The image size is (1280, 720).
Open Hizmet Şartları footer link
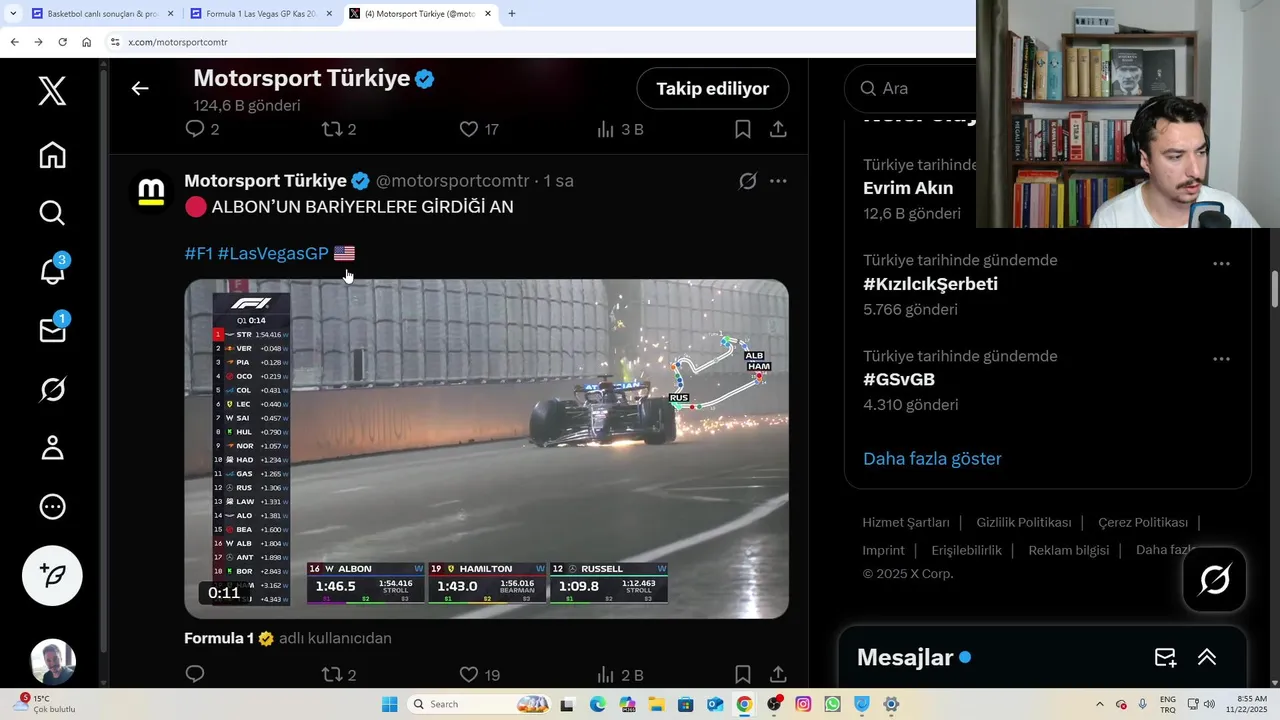point(906,522)
